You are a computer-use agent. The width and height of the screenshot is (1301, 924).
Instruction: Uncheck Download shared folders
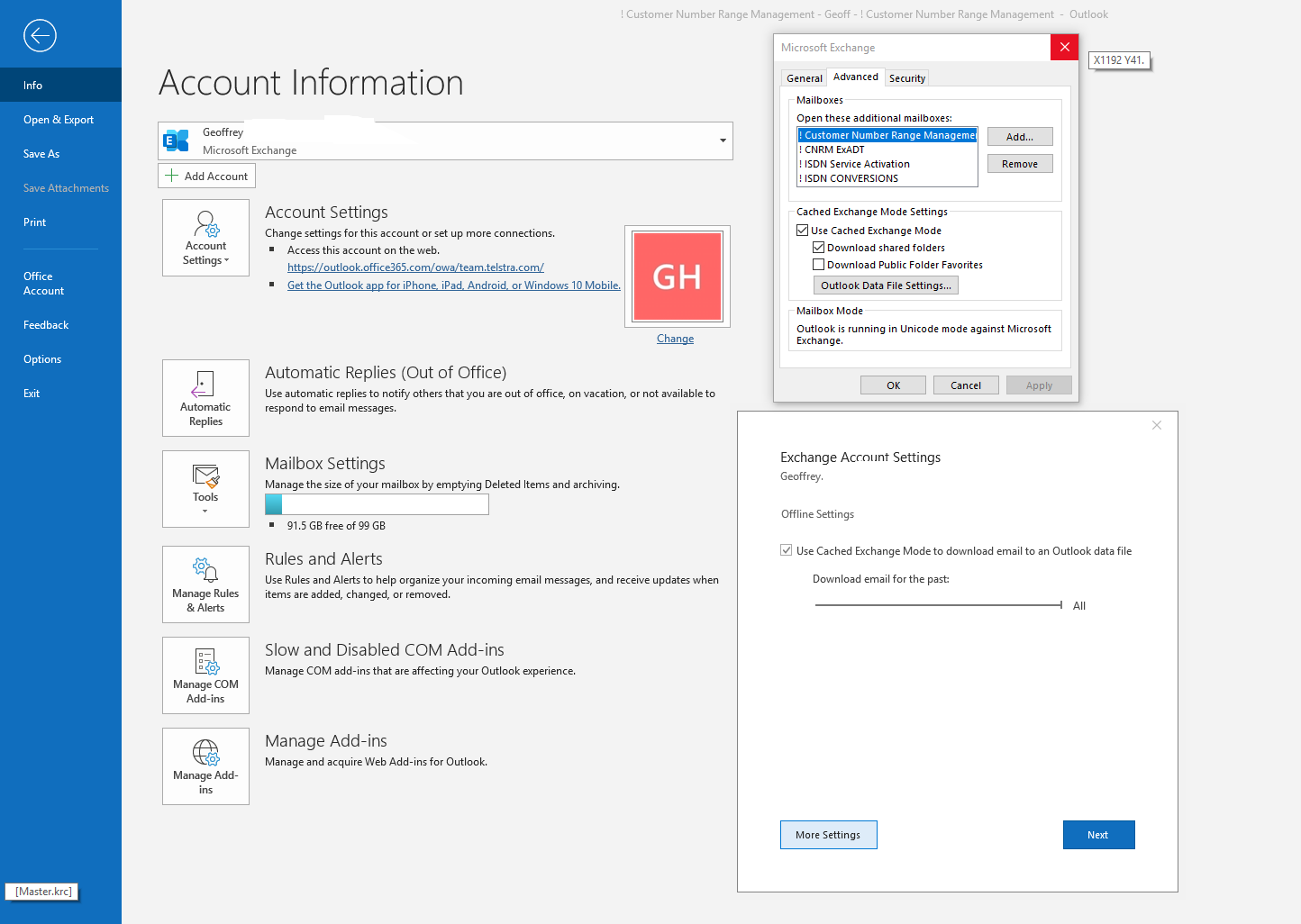[x=818, y=248]
